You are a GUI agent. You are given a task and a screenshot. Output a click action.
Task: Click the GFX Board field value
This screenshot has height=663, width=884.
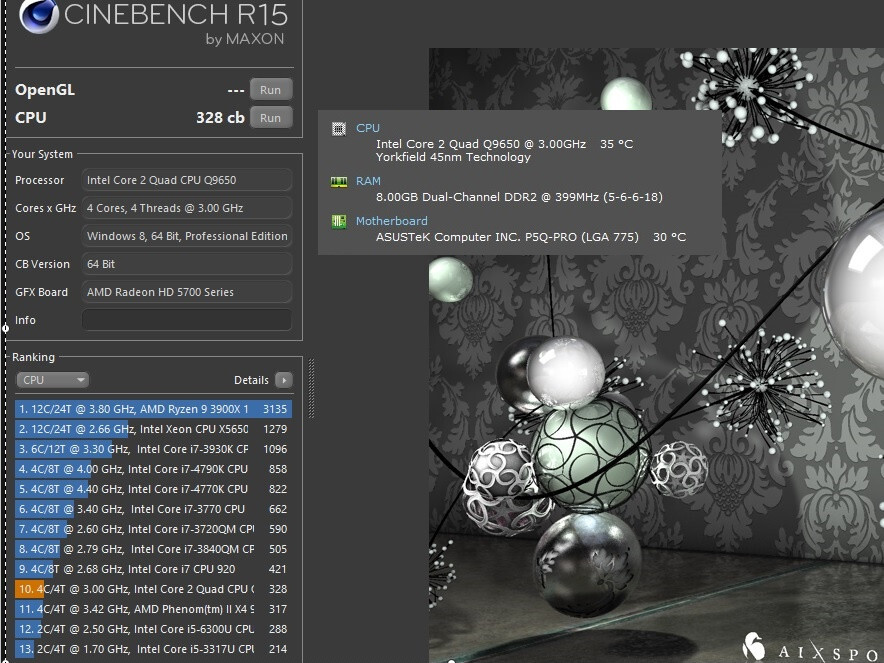pyautogui.click(x=187, y=292)
